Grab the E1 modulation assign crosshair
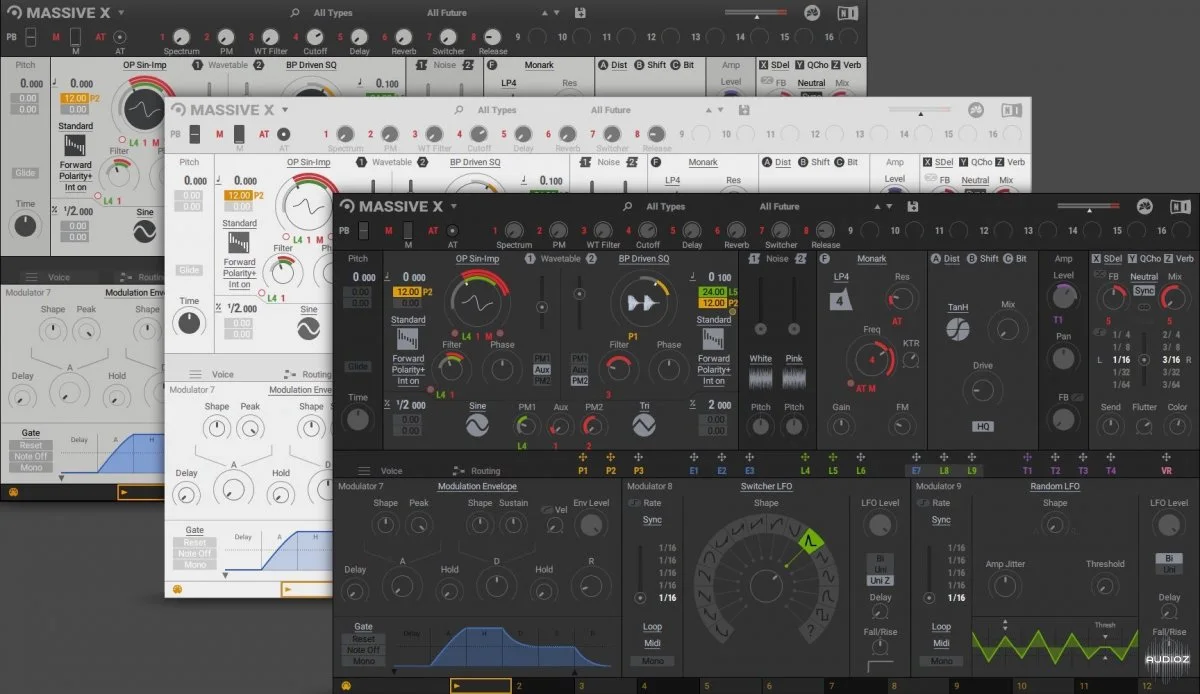The width and height of the screenshot is (1200, 694). pos(694,456)
